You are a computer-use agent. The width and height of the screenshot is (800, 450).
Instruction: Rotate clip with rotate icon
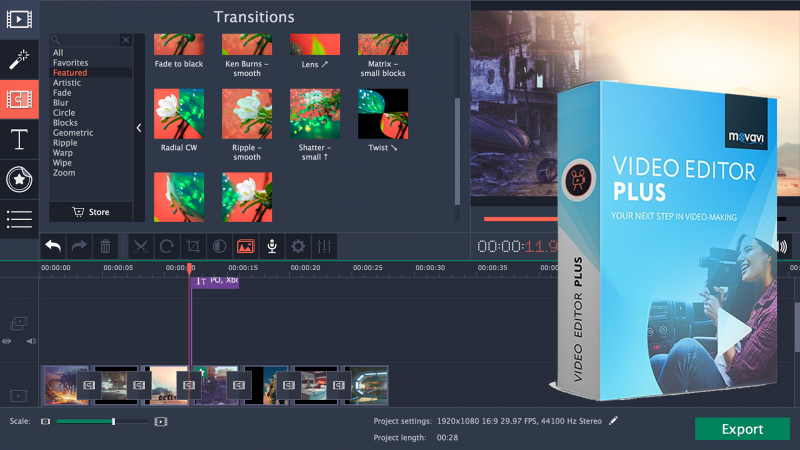pyautogui.click(x=167, y=246)
